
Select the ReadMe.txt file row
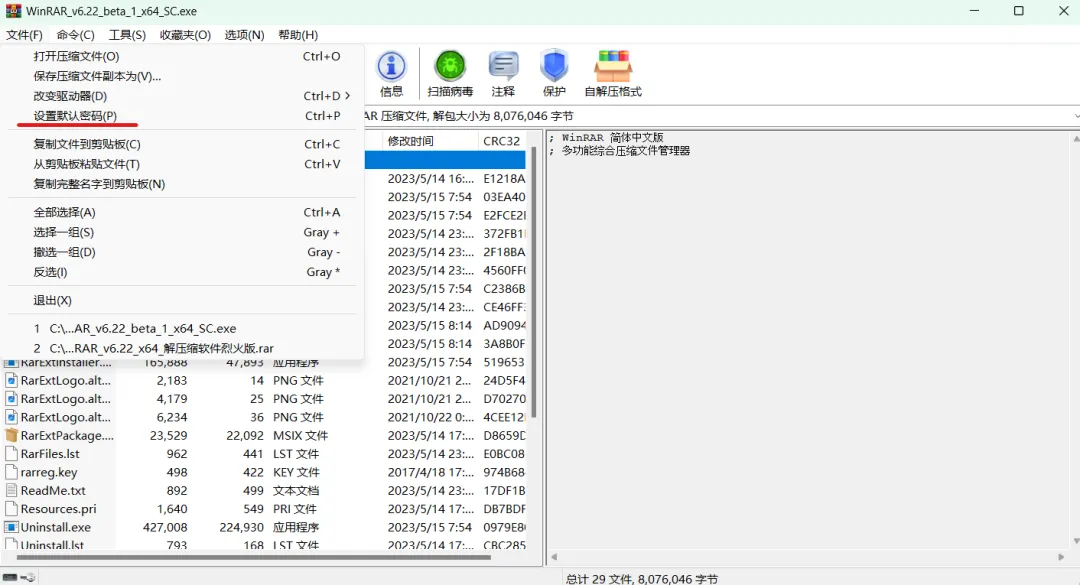pyautogui.click(x=265, y=491)
